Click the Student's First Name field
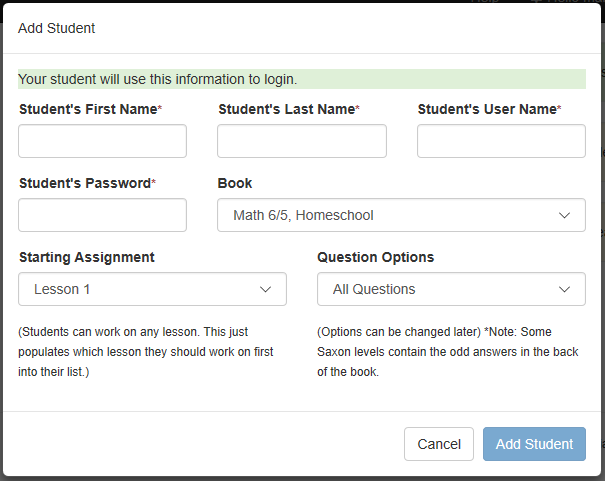 [102, 141]
